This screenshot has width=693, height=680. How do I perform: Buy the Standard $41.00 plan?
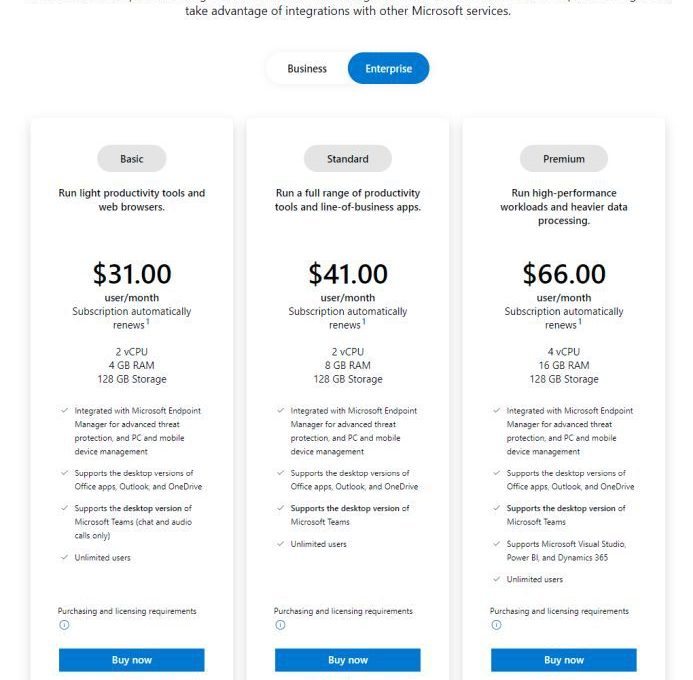[348, 660]
